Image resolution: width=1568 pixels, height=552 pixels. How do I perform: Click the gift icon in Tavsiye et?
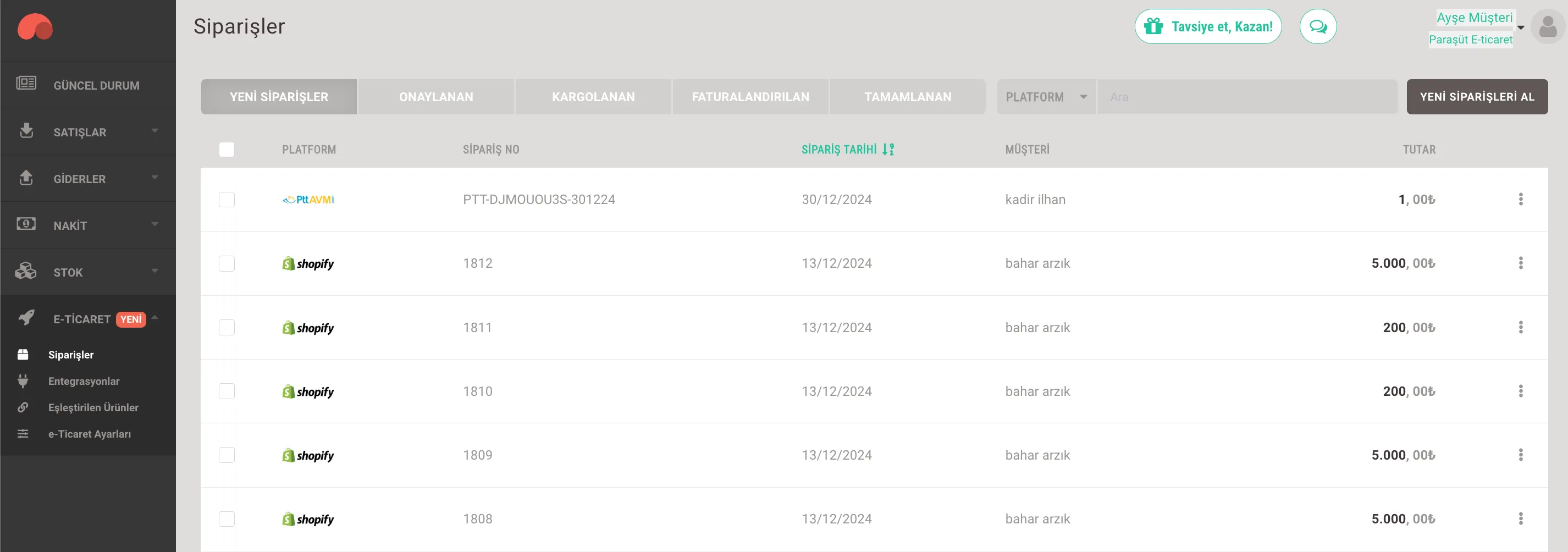[x=1153, y=26]
